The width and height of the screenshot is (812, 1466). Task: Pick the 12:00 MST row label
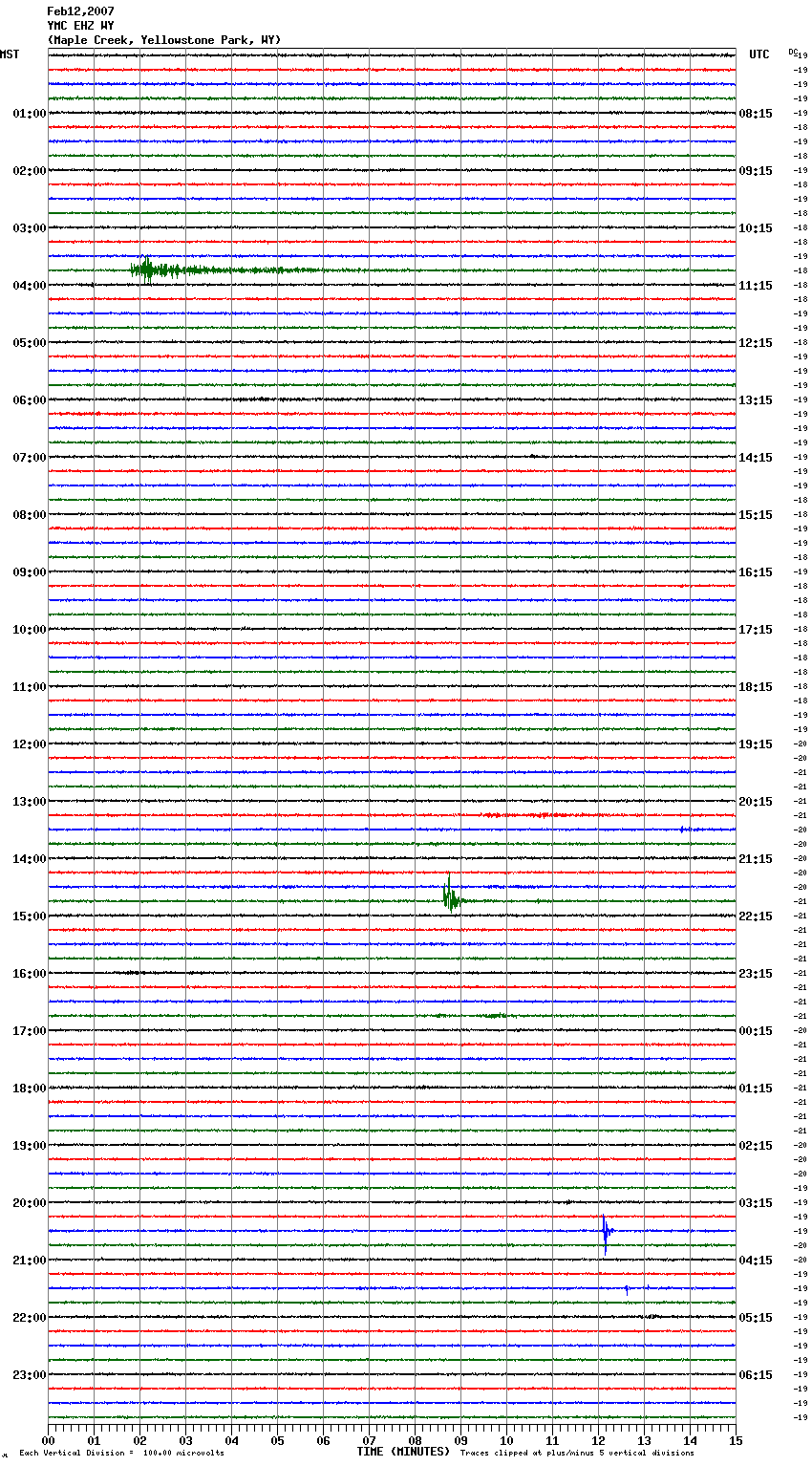tap(30, 744)
